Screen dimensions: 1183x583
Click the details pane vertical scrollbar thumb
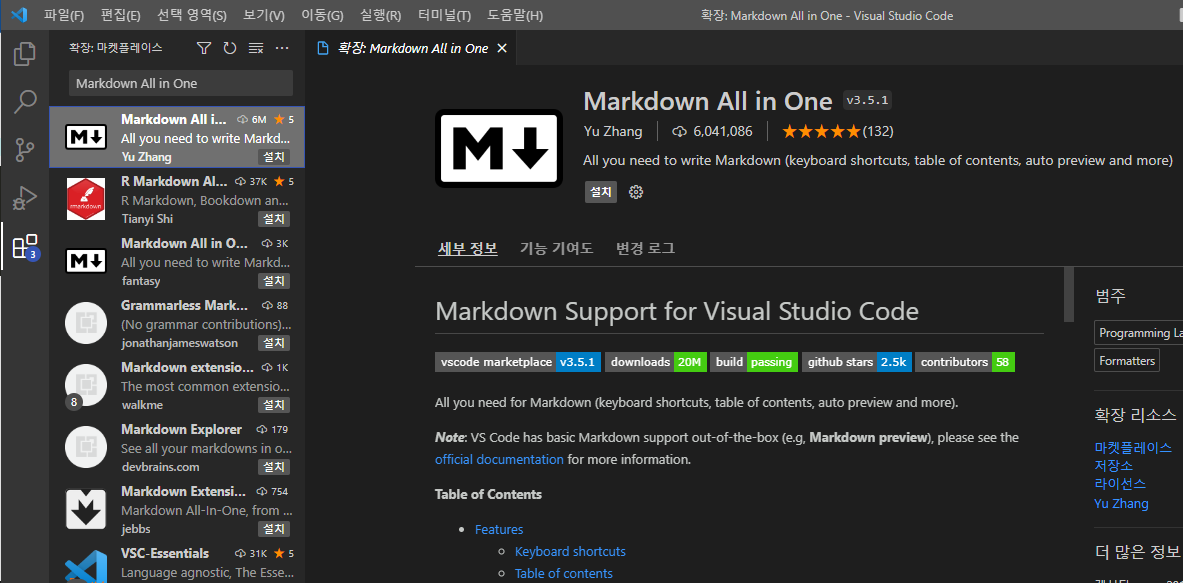pyautogui.click(x=1068, y=294)
